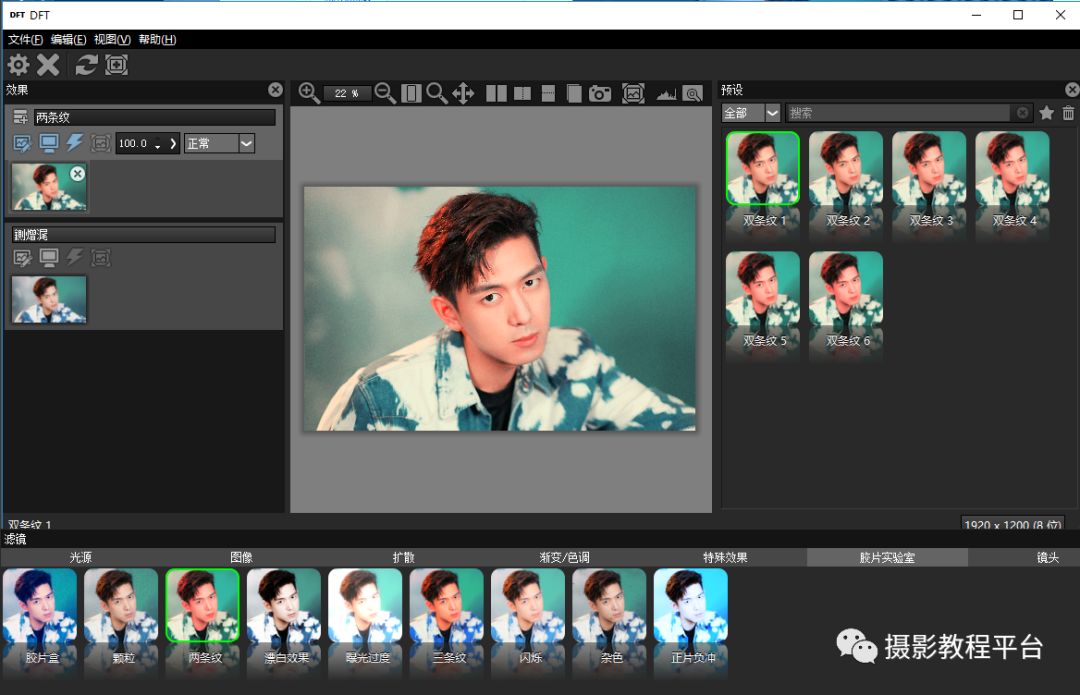
Task: Click the framed image icon in 两条纹 layer
Action: tap(101, 143)
